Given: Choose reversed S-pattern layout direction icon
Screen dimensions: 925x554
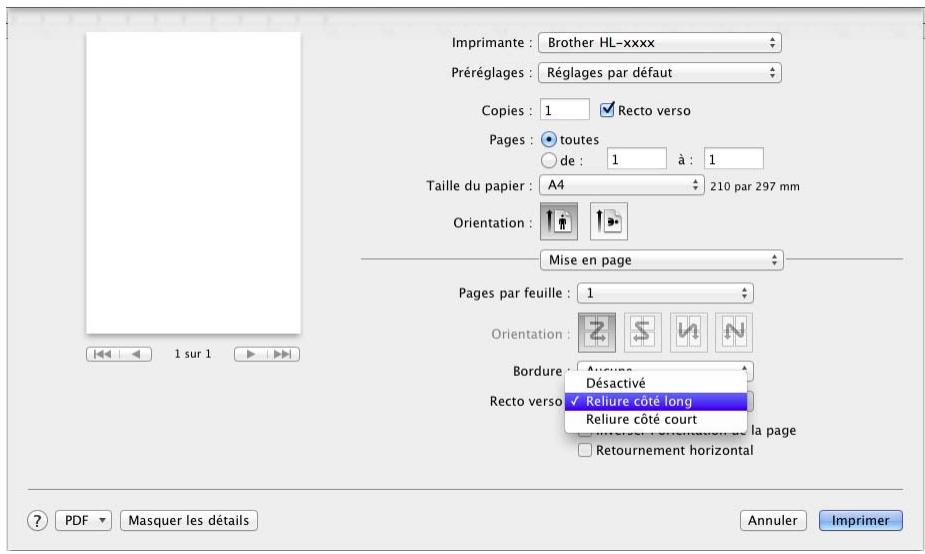Looking at the screenshot, I should (642, 332).
